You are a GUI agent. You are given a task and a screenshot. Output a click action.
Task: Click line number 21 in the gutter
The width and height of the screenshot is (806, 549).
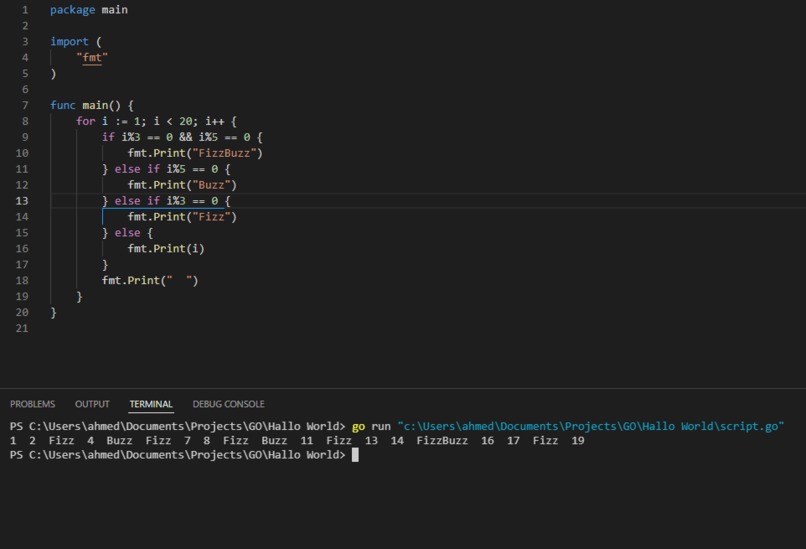[22, 328]
